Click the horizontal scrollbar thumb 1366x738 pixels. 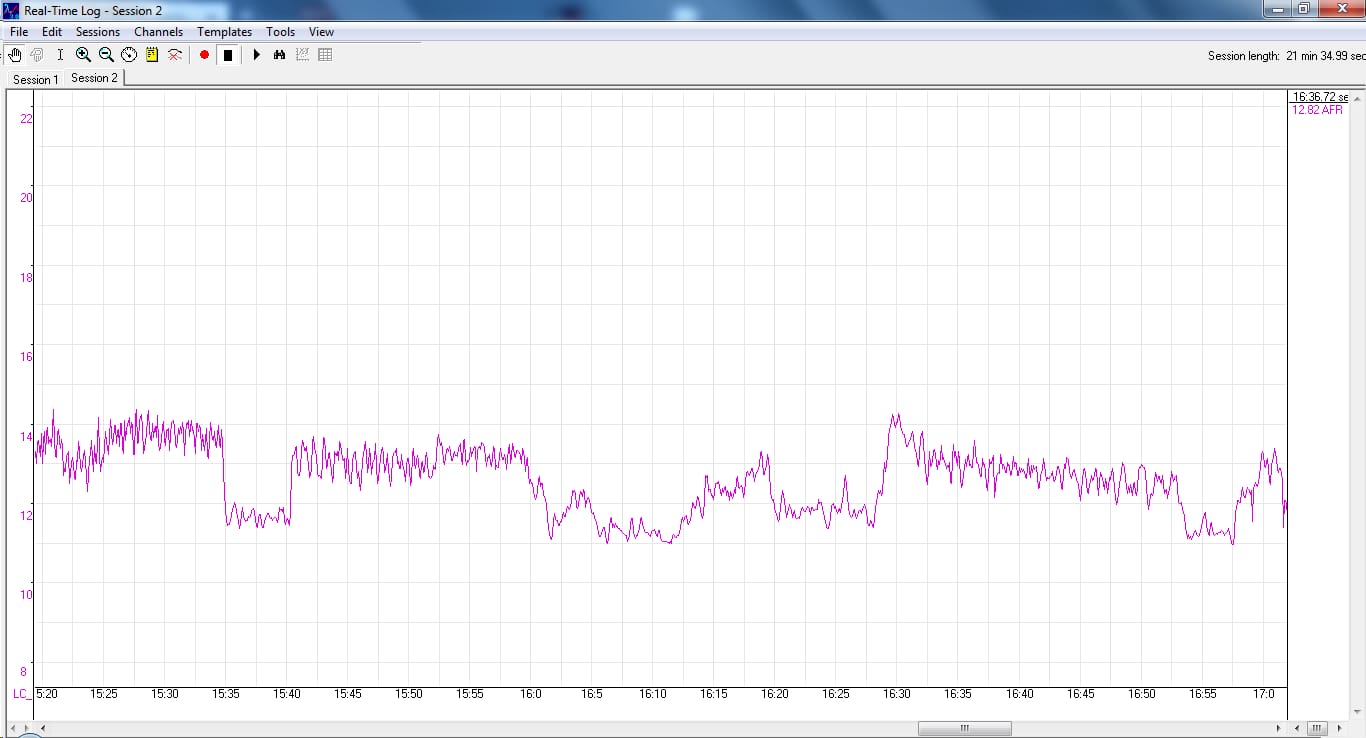tap(964, 728)
